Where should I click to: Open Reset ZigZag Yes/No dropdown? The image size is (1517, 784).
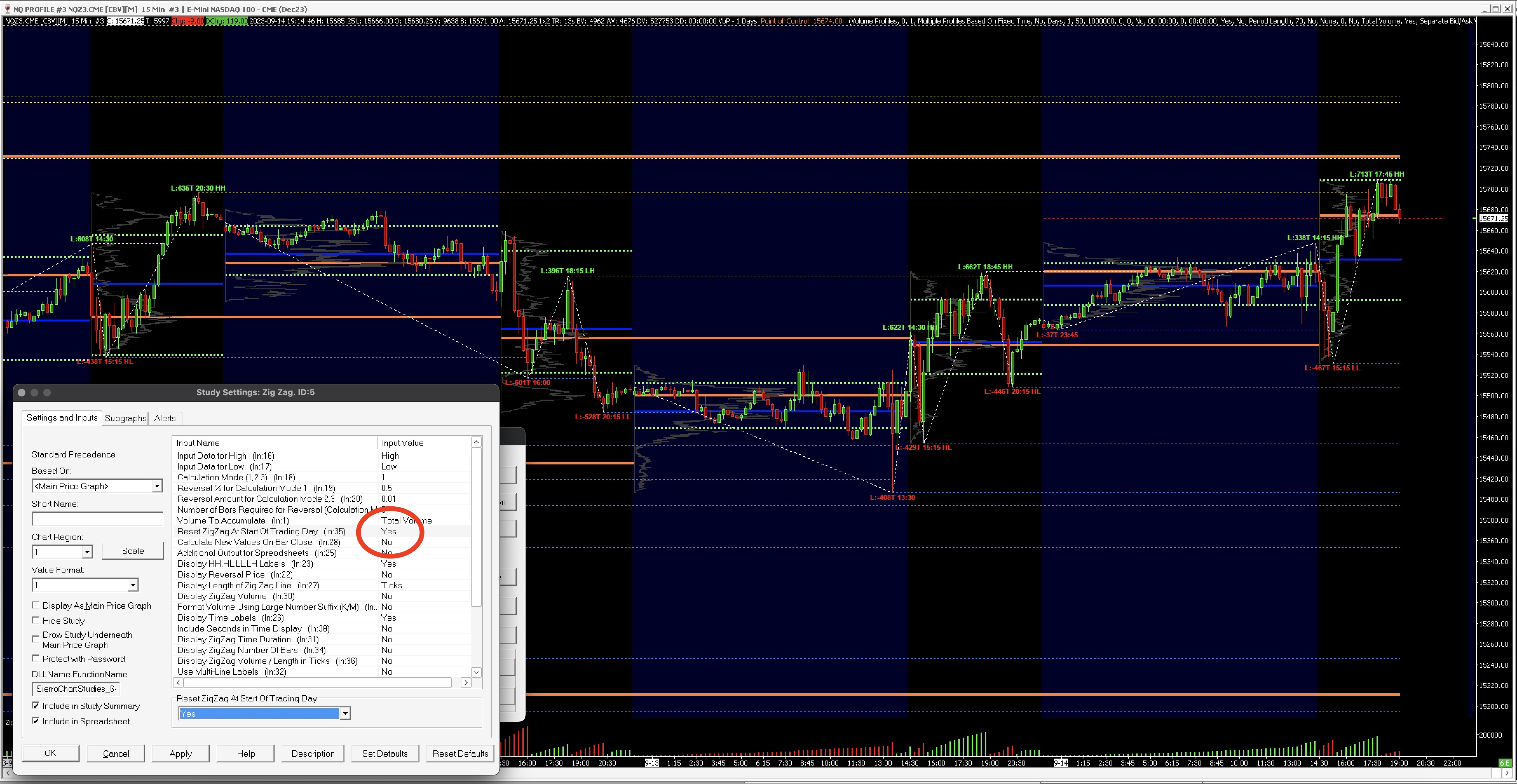(x=345, y=713)
